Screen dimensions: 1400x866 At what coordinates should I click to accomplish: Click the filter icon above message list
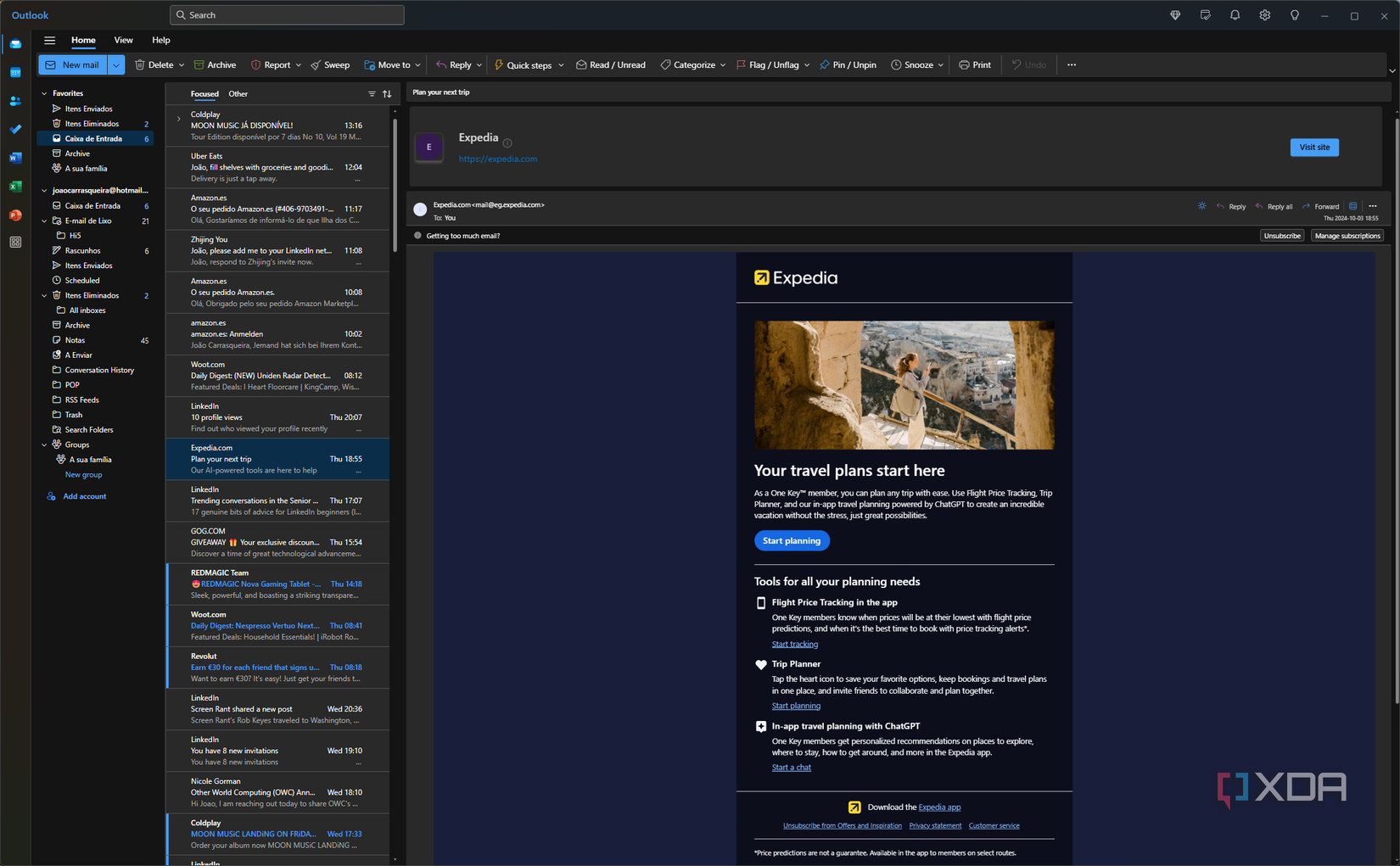point(372,94)
